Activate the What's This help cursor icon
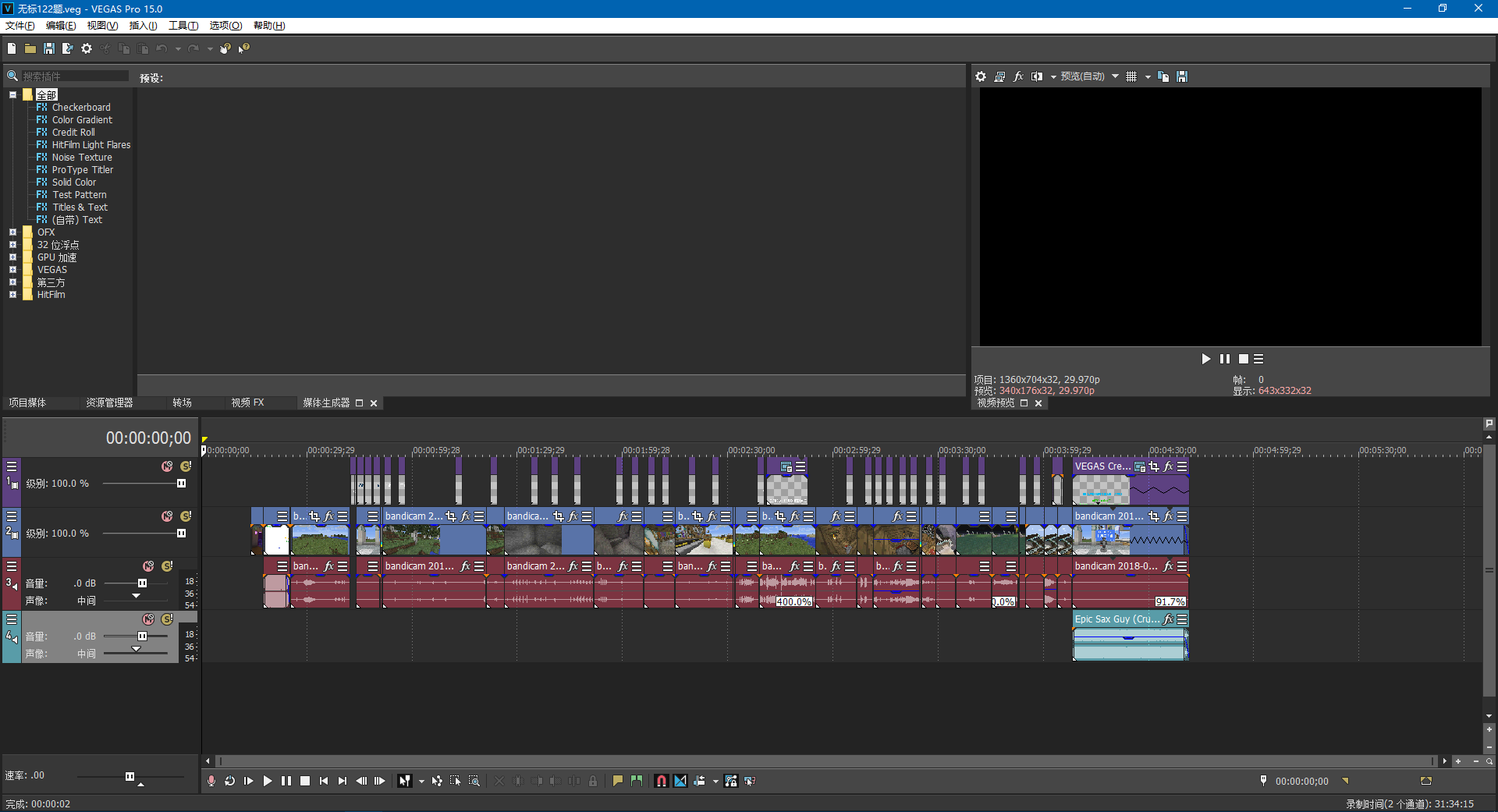The height and width of the screenshot is (812, 1498). [x=244, y=48]
